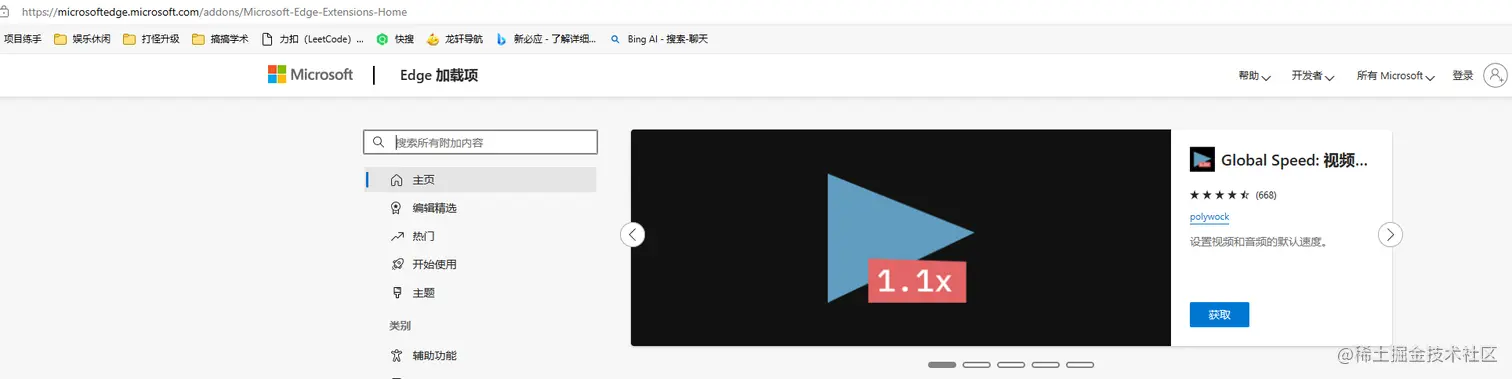Open the 娱乐休闲 bookmarks folder
The width and height of the screenshot is (1512, 379).
click(x=82, y=39)
